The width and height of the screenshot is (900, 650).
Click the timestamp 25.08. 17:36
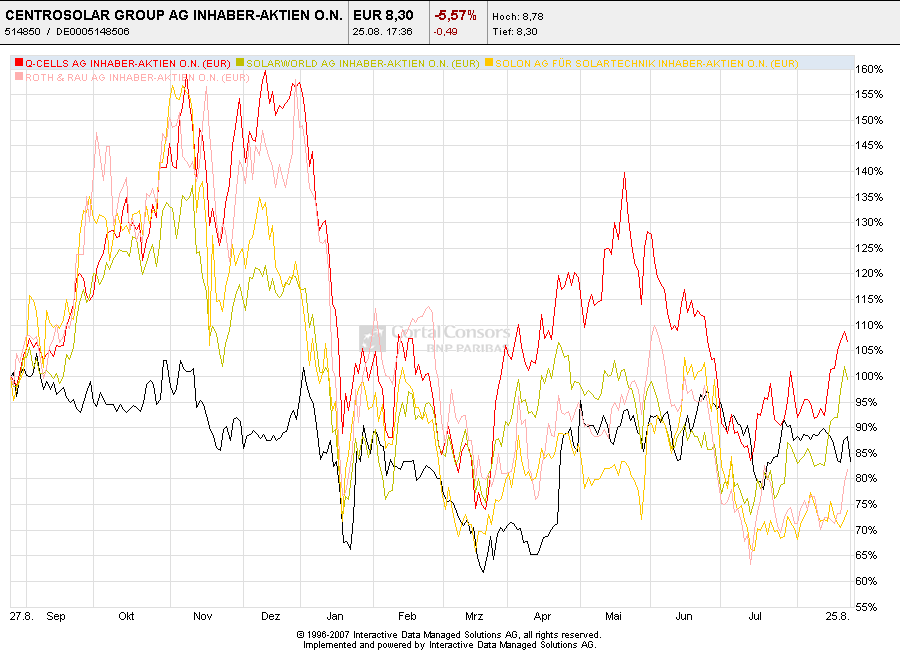pos(382,32)
